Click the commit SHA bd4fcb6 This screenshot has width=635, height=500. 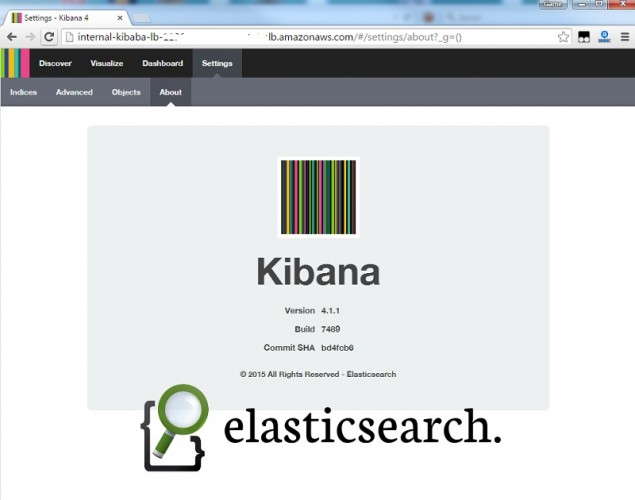(x=337, y=348)
